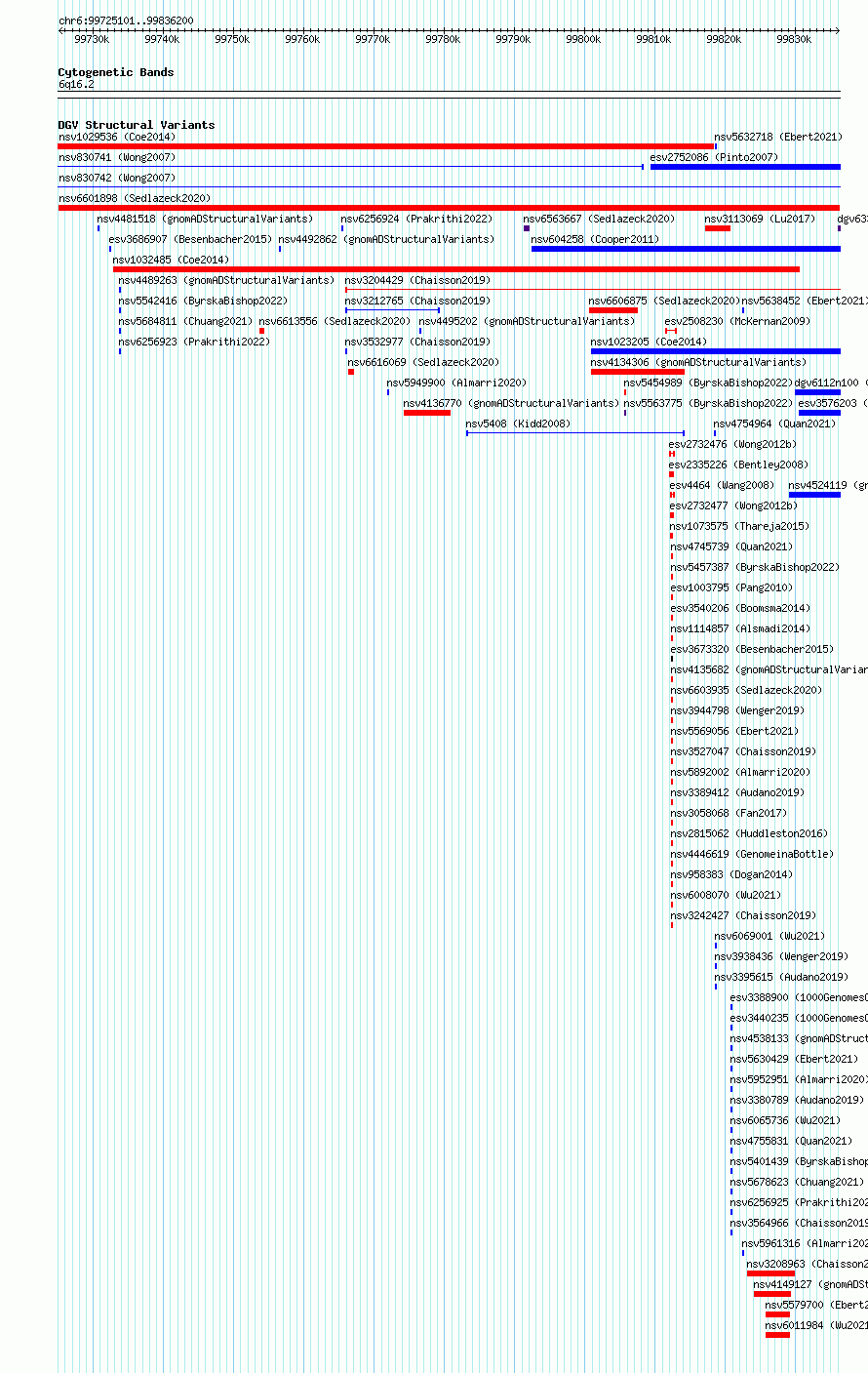Click nsv958383 (Dogan2014) label

pos(731,874)
